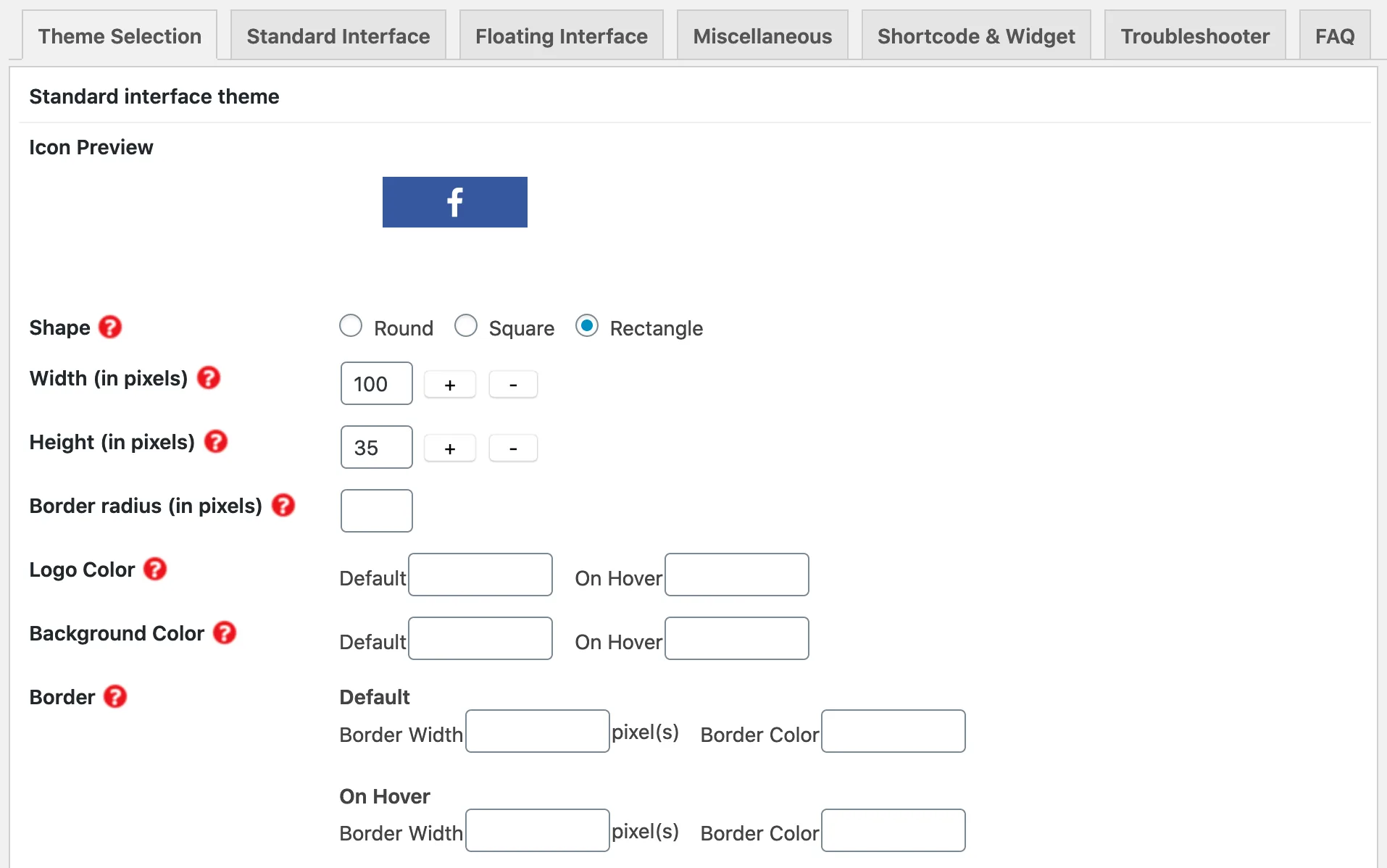The image size is (1387, 868).
Task: Click the Width field showing 100
Action: click(377, 383)
